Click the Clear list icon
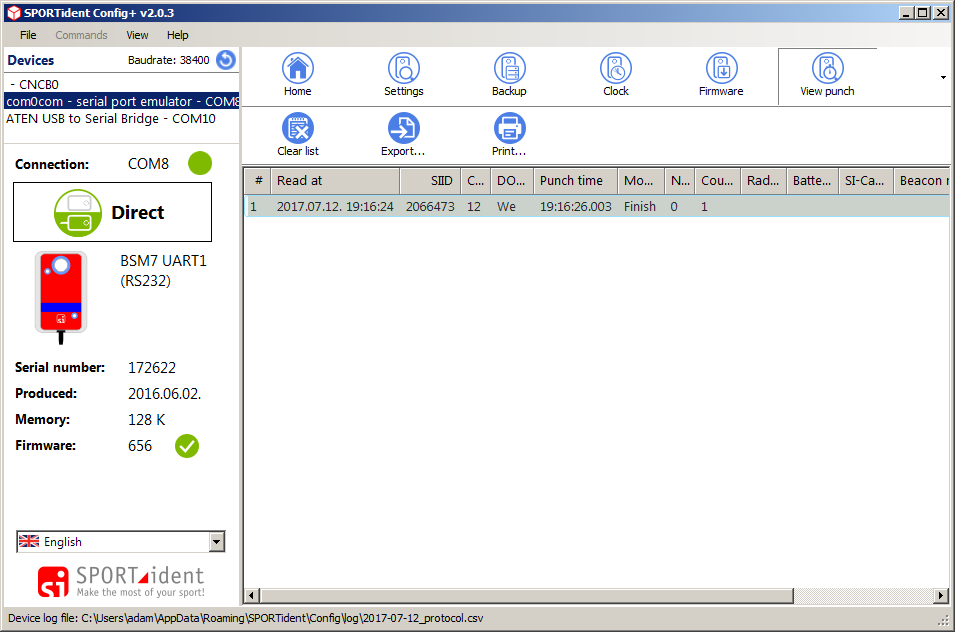Viewport: 955px width, 632px height. point(298,135)
